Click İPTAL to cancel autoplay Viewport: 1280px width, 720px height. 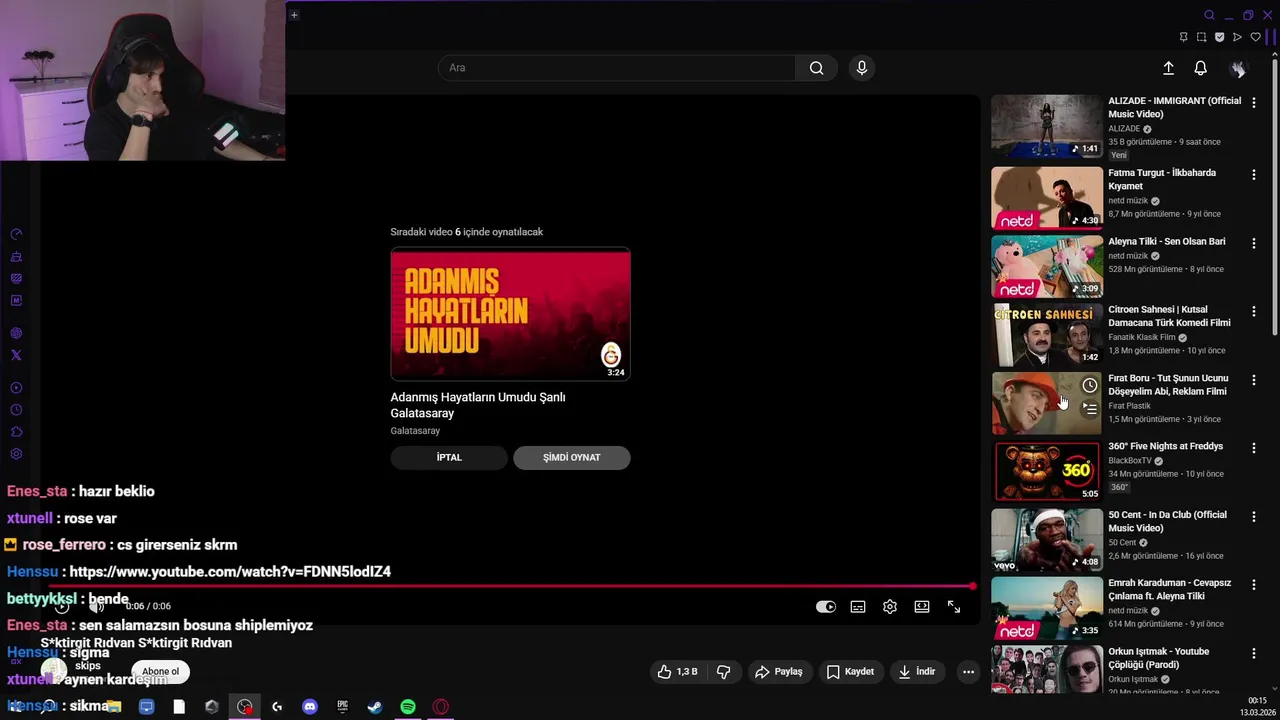coord(449,457)
